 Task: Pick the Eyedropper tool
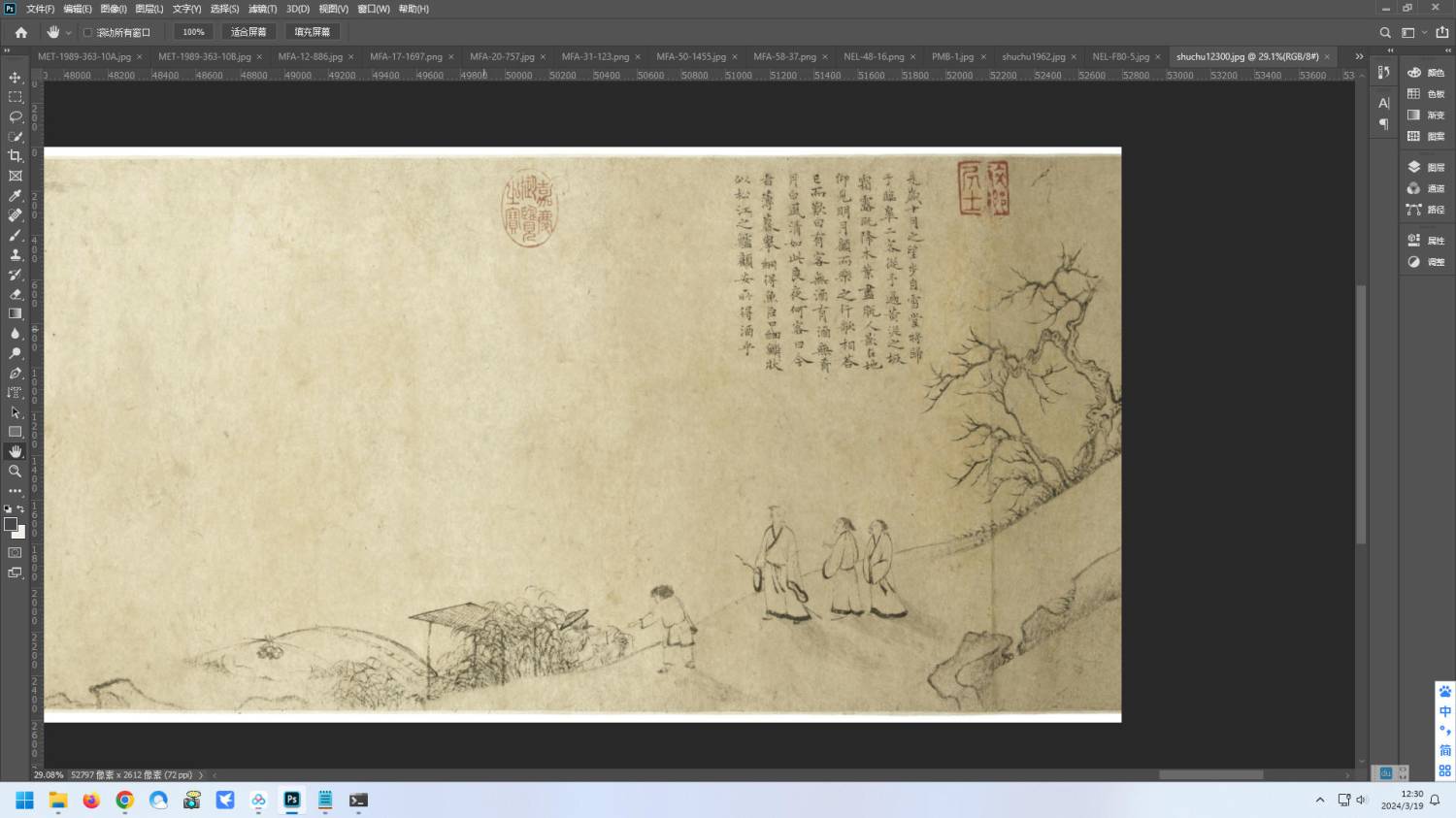[x=15, y=196]
